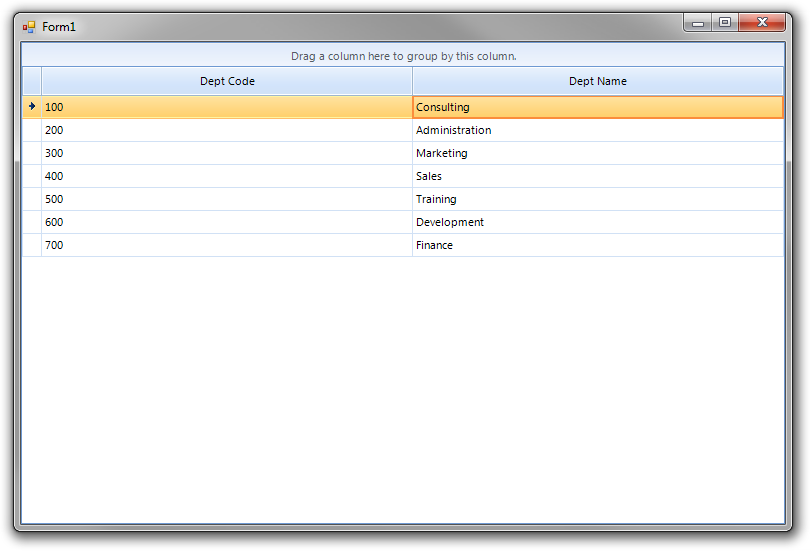Sort by the Dept Name column header
This screenshot has height=551, width=811.
[x=598, y=81]
